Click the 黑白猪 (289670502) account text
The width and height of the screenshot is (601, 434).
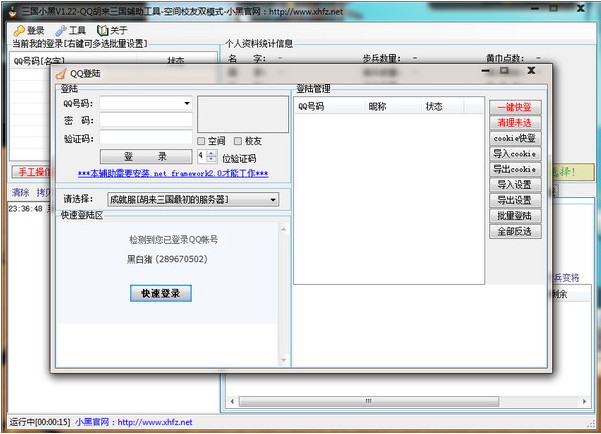(x=167, y=259)
